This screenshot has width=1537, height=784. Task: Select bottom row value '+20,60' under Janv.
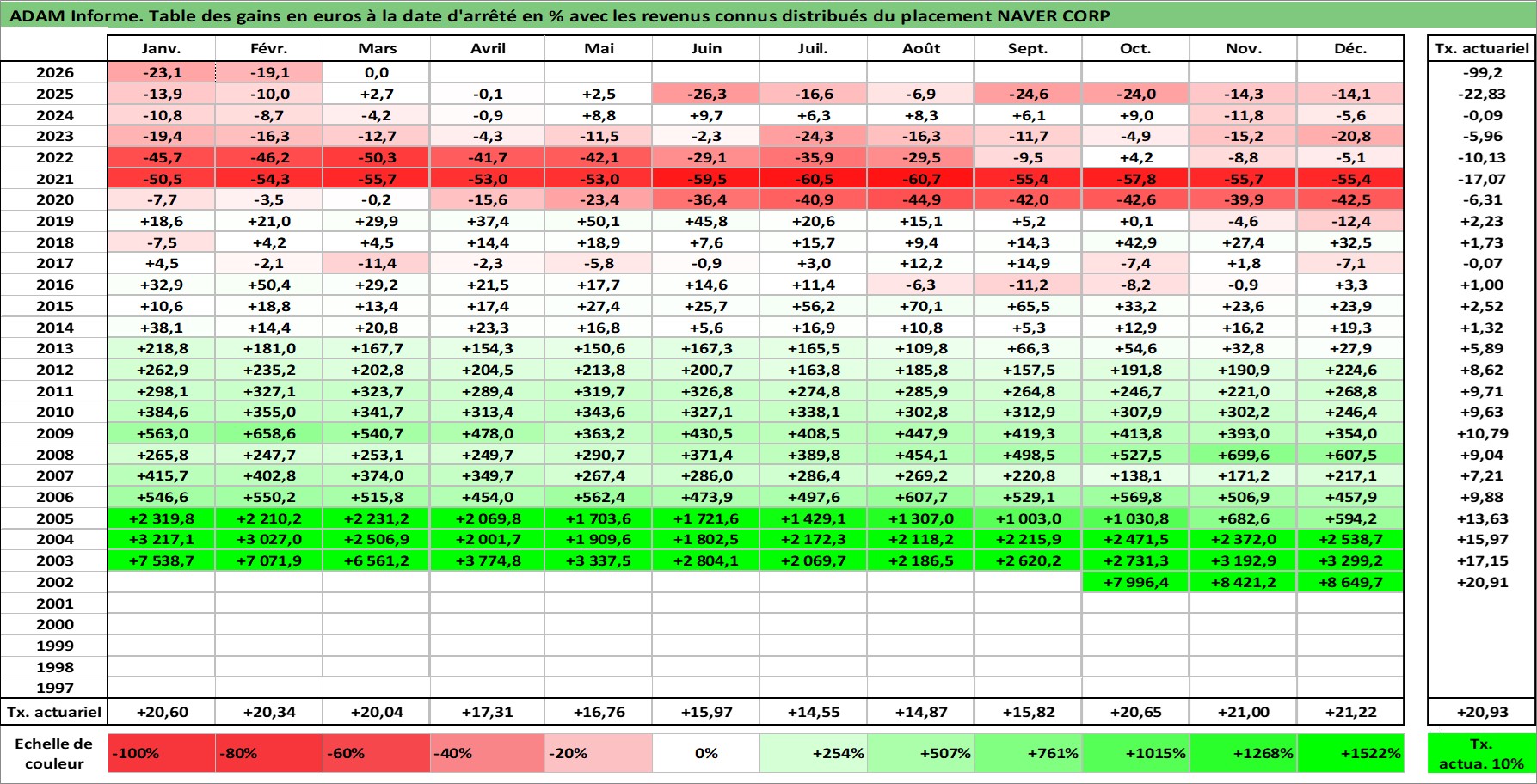coord(162,712)
